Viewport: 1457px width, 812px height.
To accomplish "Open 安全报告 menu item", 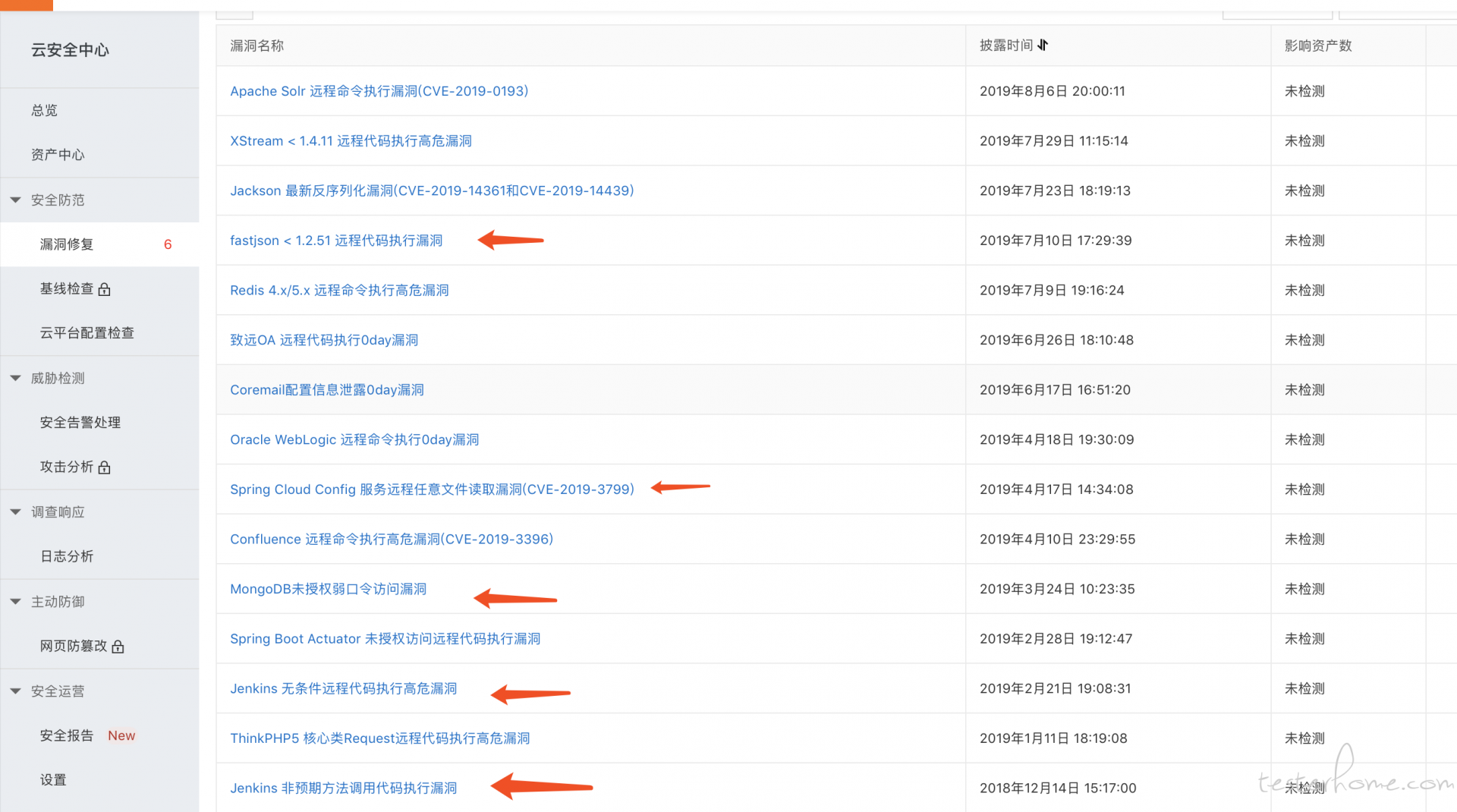I will coord(67,735).
